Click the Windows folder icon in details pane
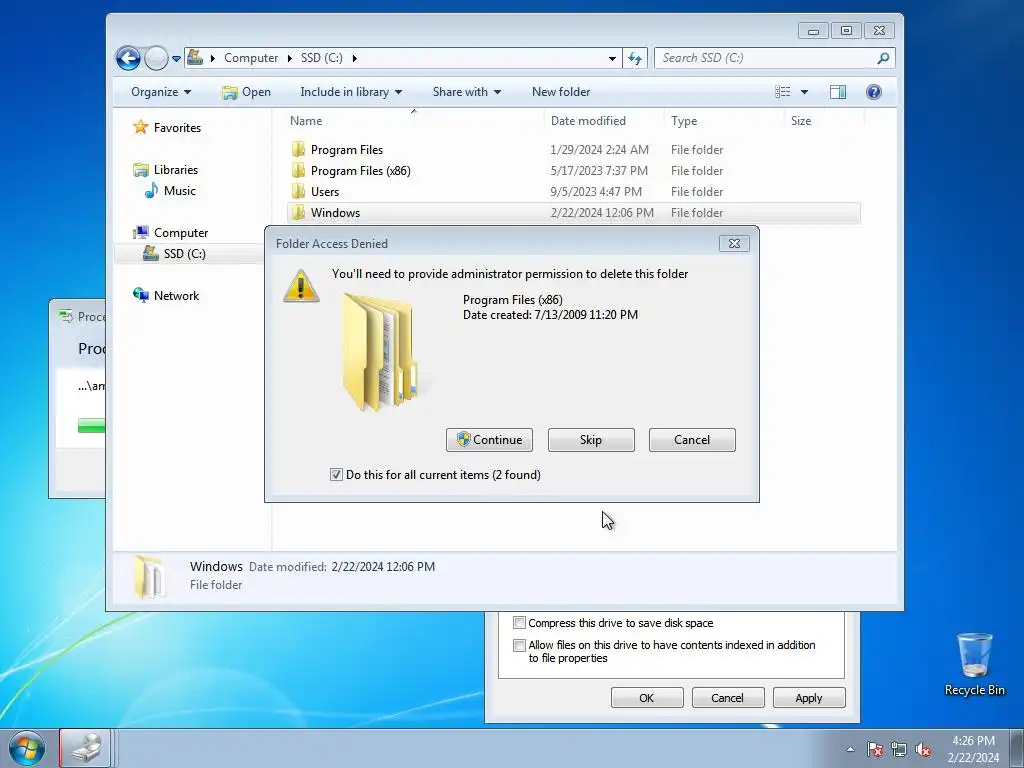Image resolution: width=1024 pixels, height=768 pixels. pyautogui.click(x=149, y=576)
